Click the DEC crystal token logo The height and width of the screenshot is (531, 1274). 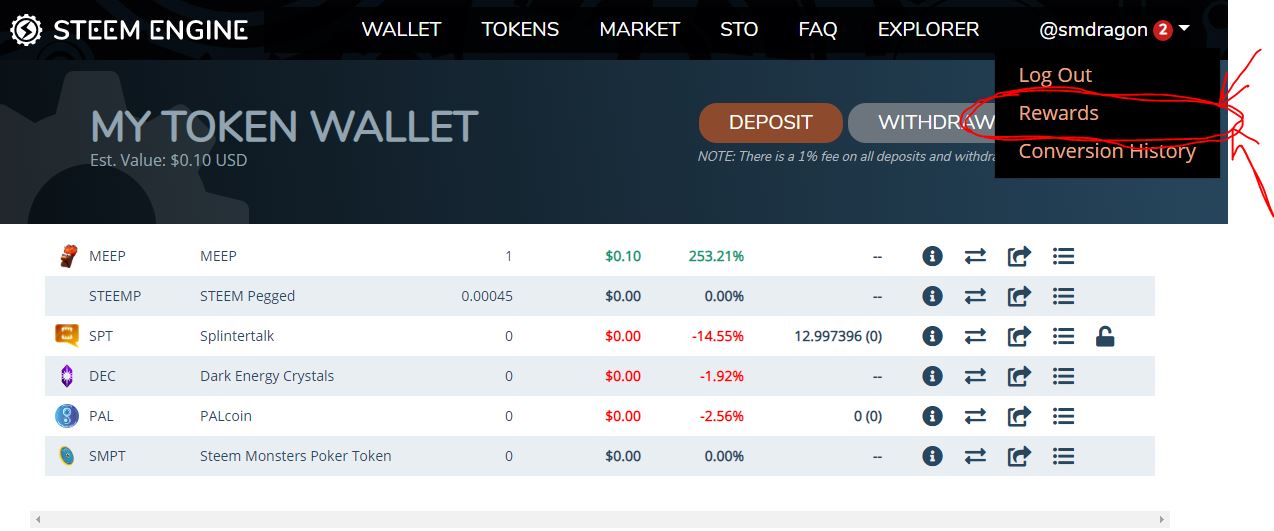[x=67, y=376]
